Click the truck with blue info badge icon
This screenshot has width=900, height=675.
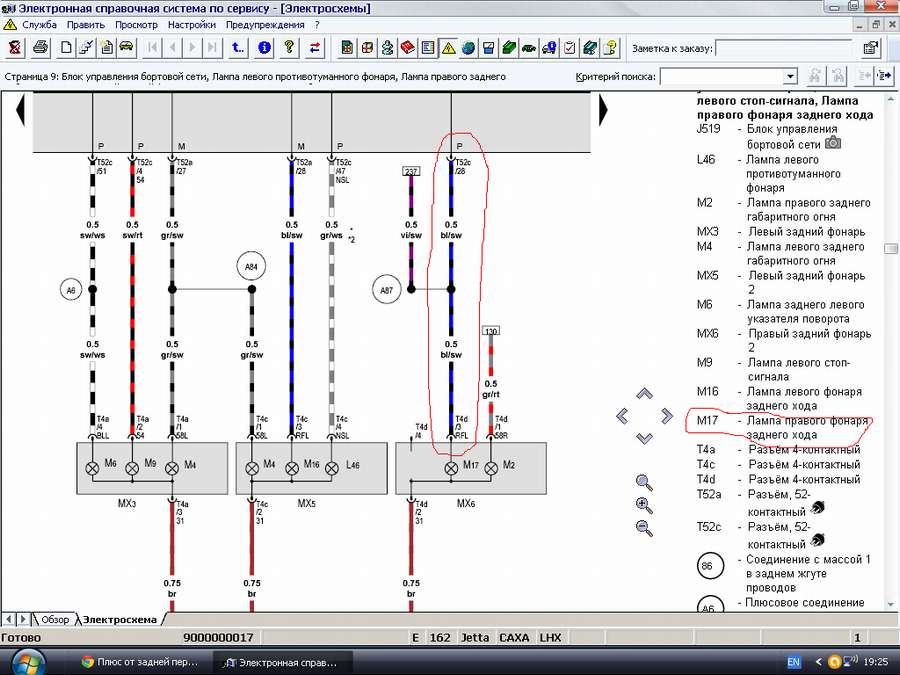[549, 48]
